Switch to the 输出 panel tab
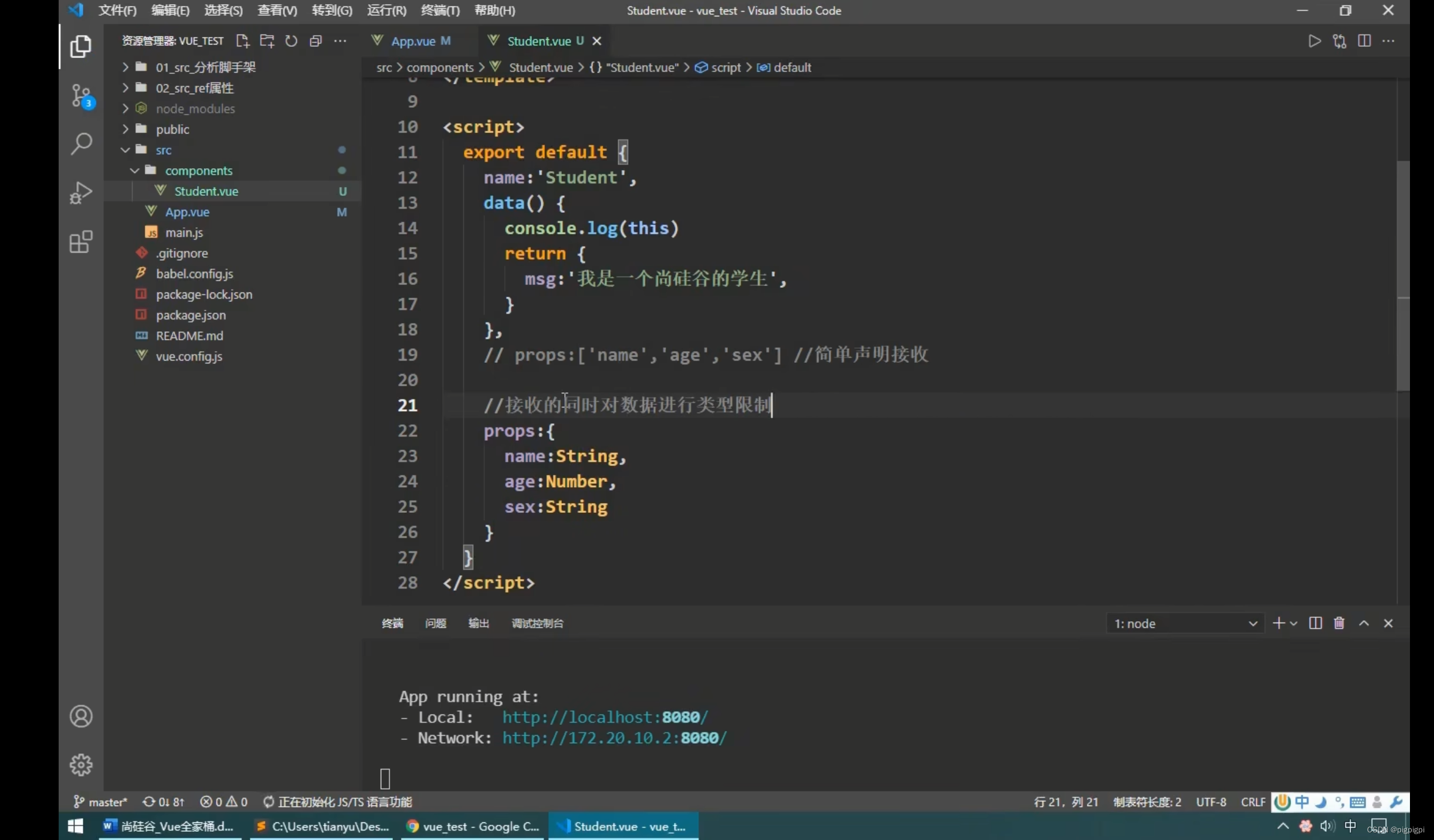This screenshot has height=840, width=1434. (479, 623)
